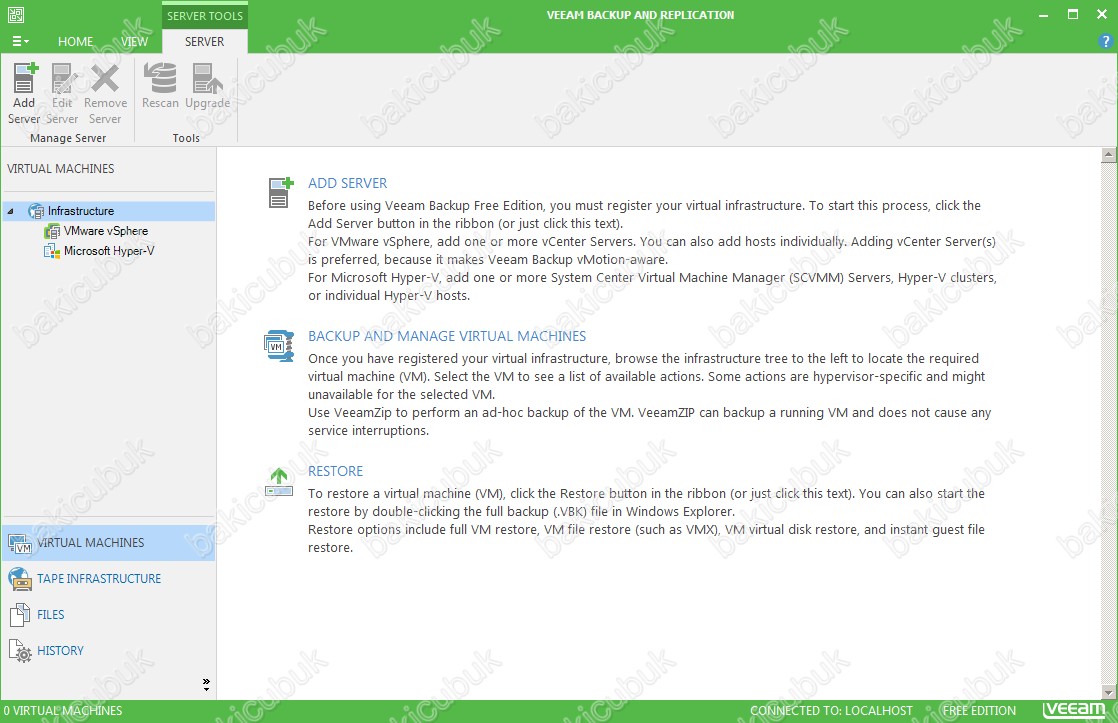
Task: Click the Veeam application icon in title bar
Action: pyautogui.click(x=16, y=14)
